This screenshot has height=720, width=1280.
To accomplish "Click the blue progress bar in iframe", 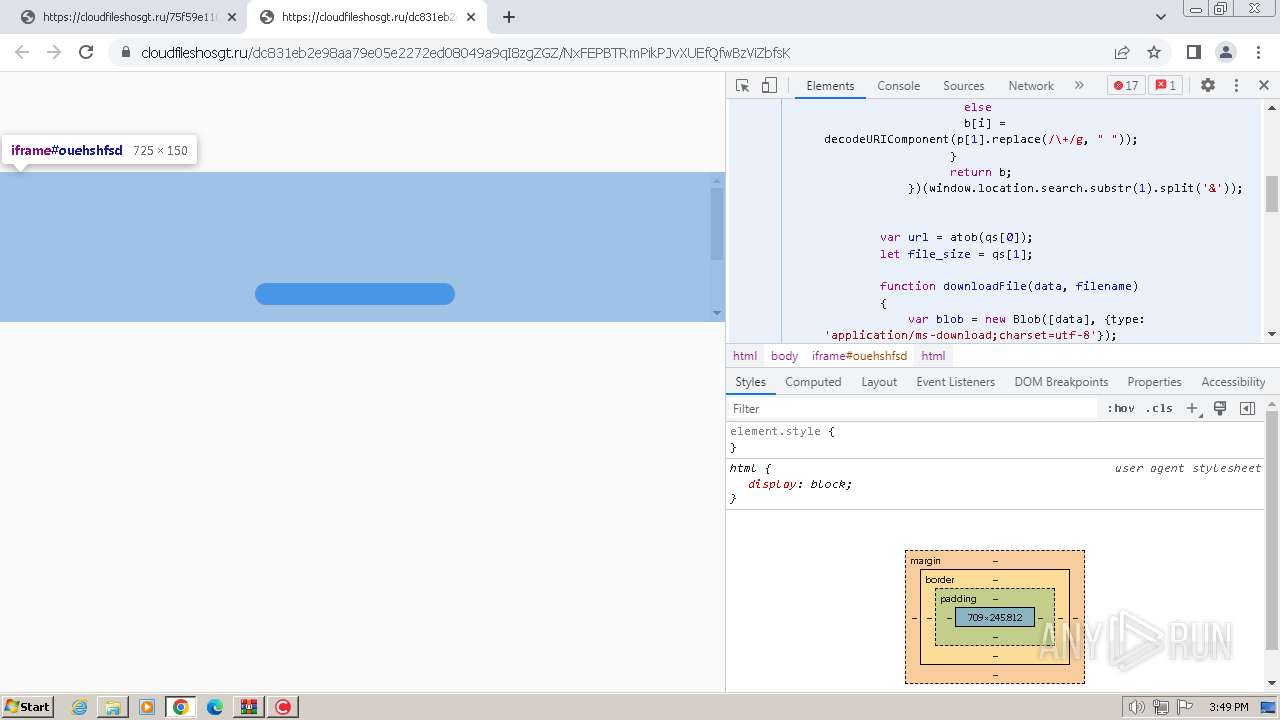I will [355, 294].
